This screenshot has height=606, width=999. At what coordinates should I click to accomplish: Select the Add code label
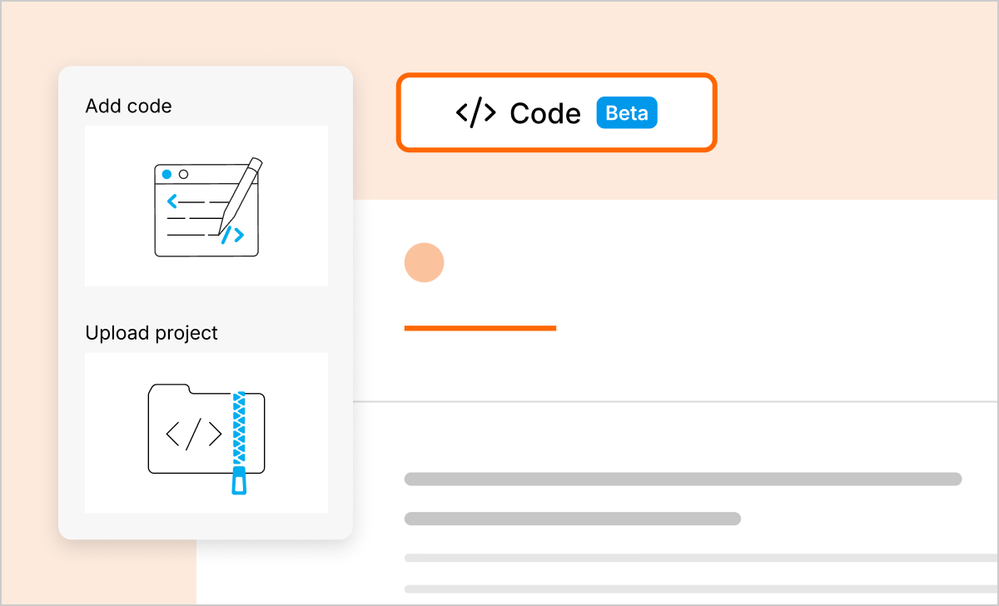tap(128, 106)
